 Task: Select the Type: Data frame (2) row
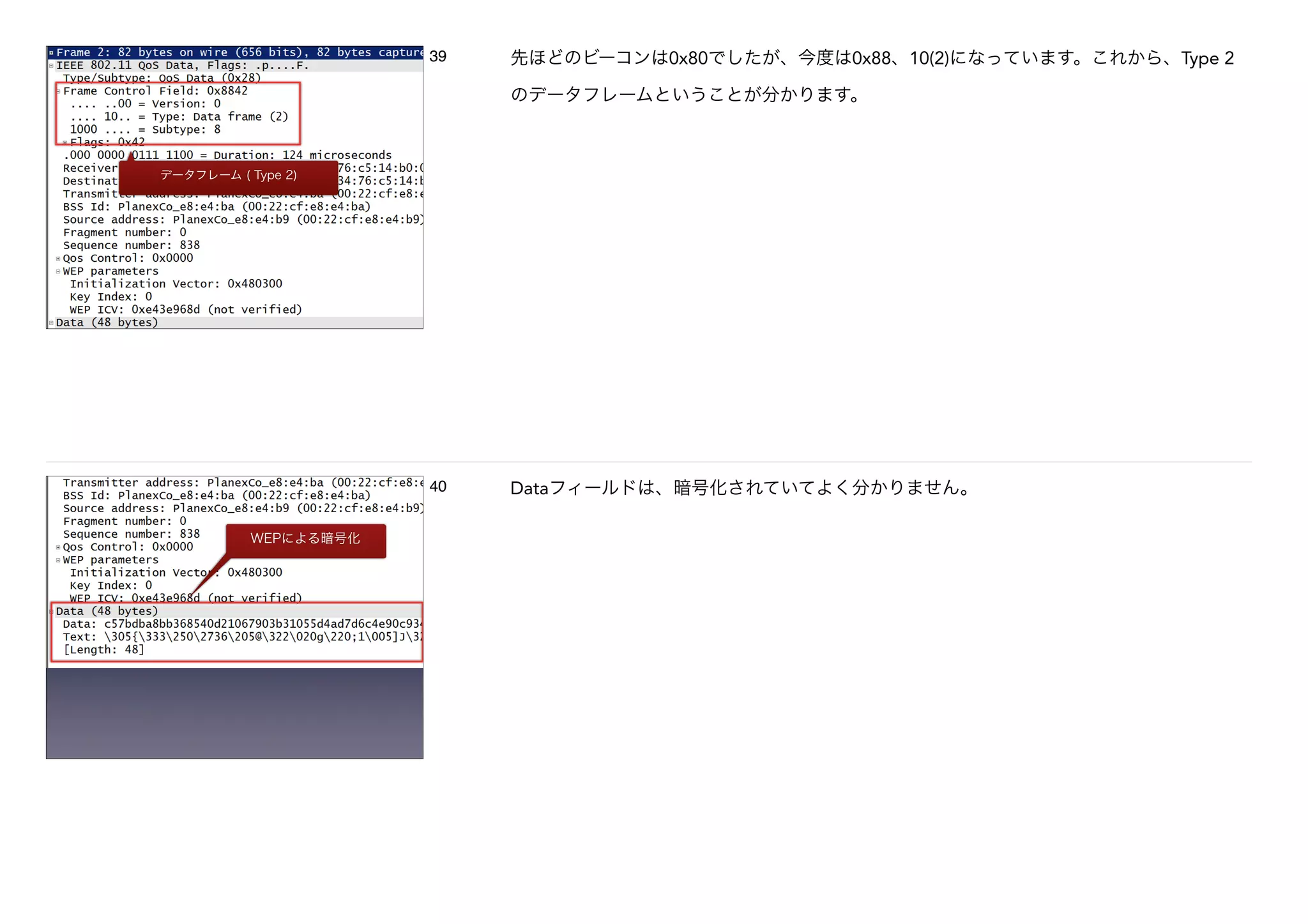[179, 116]
